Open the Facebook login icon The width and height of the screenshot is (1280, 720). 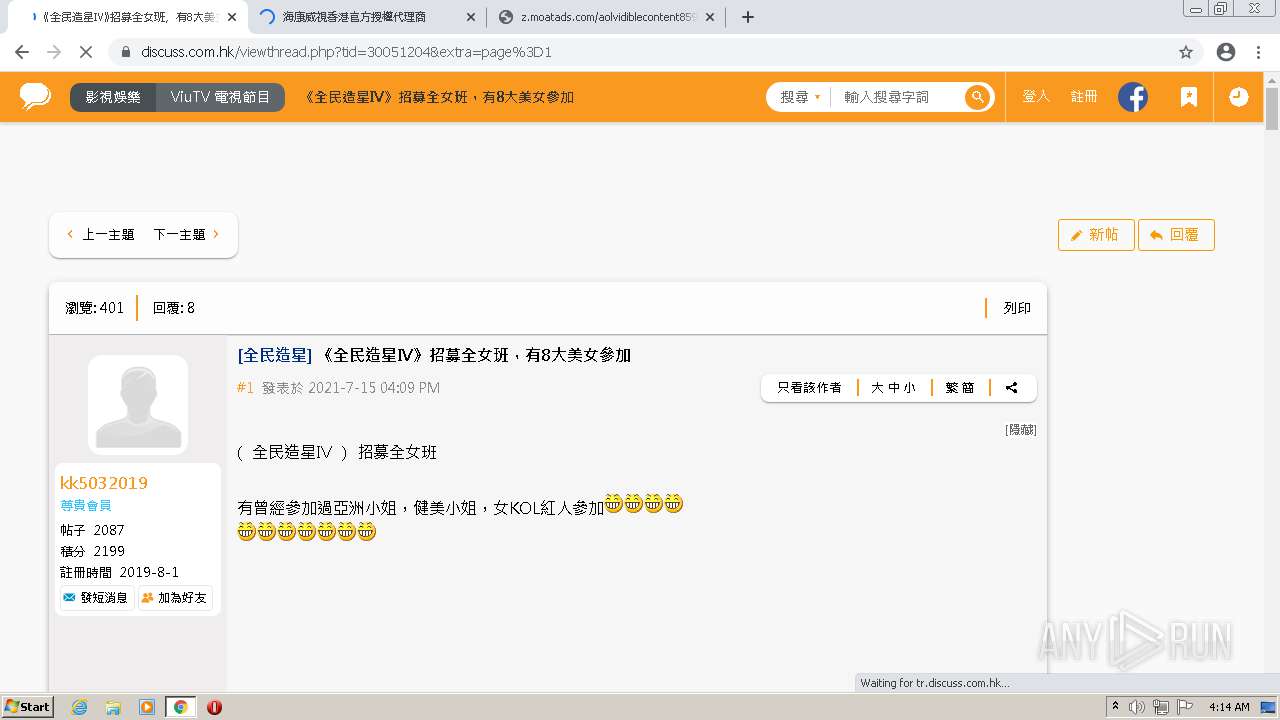pyautogui.click(x=1133, y=97)
